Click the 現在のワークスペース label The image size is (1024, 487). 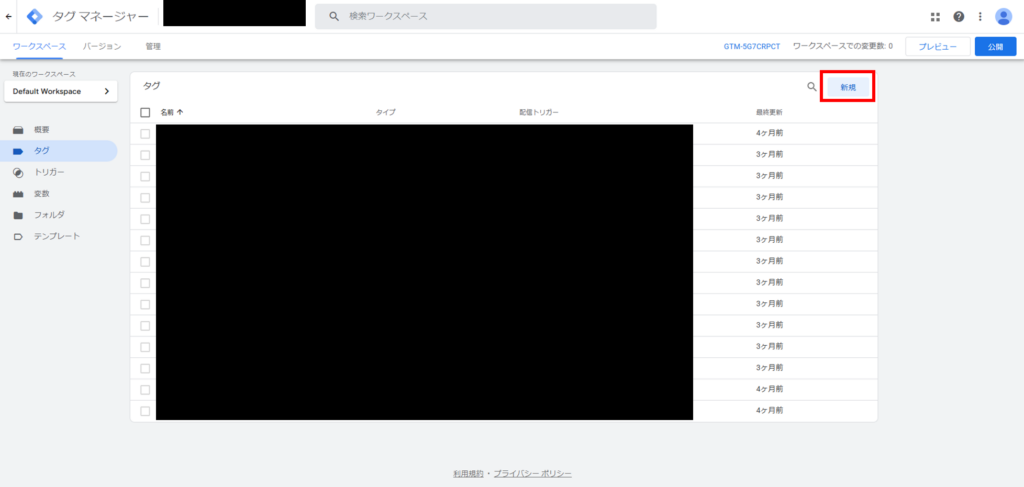point(44,74)
